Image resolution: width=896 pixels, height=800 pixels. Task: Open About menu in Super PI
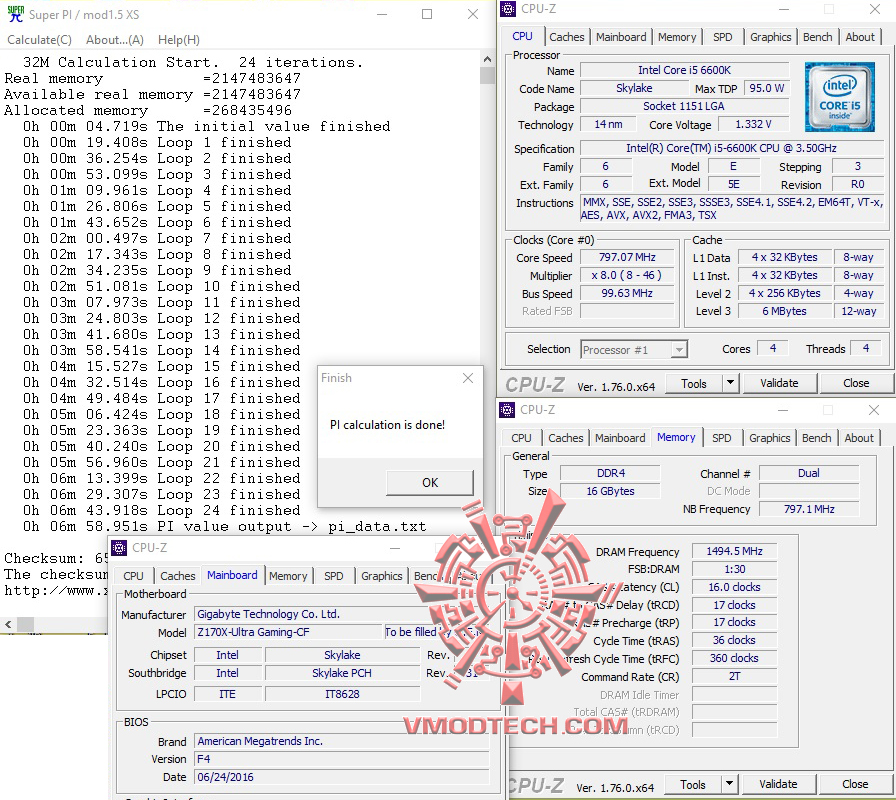pyautogui.click(x=114, y=40)
